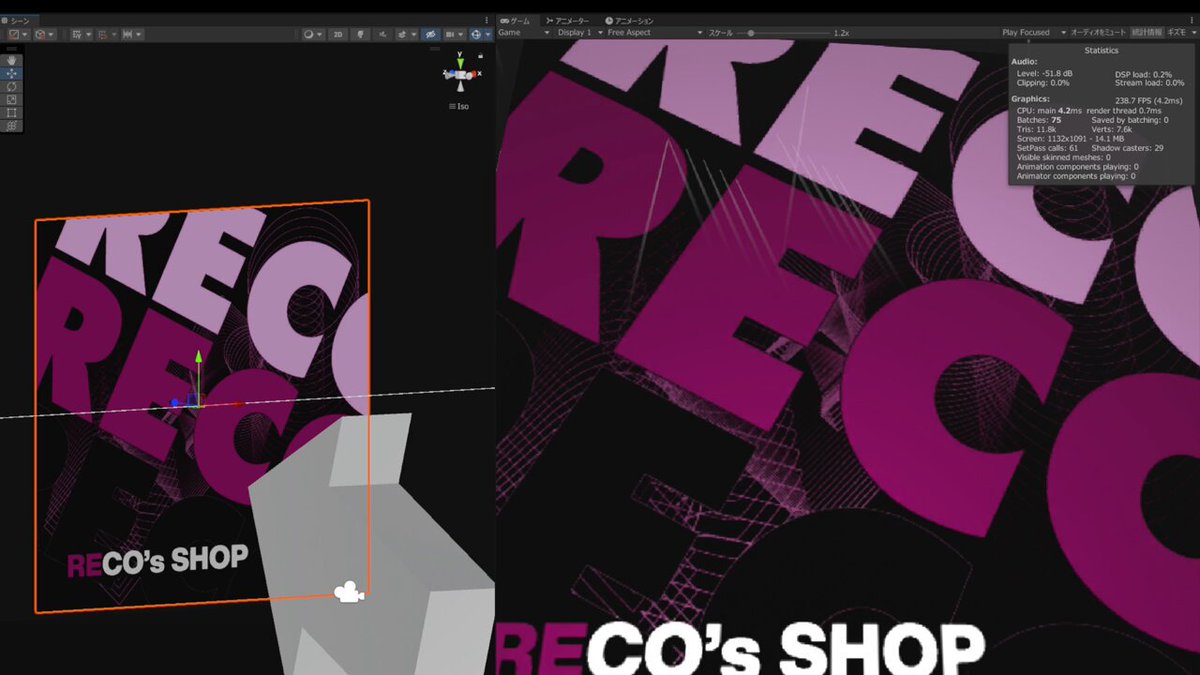This screenshot has height=675, width=1200.
Task: Expand the scene gizmos dropdown arrow
Action: [x=488, y=34]
